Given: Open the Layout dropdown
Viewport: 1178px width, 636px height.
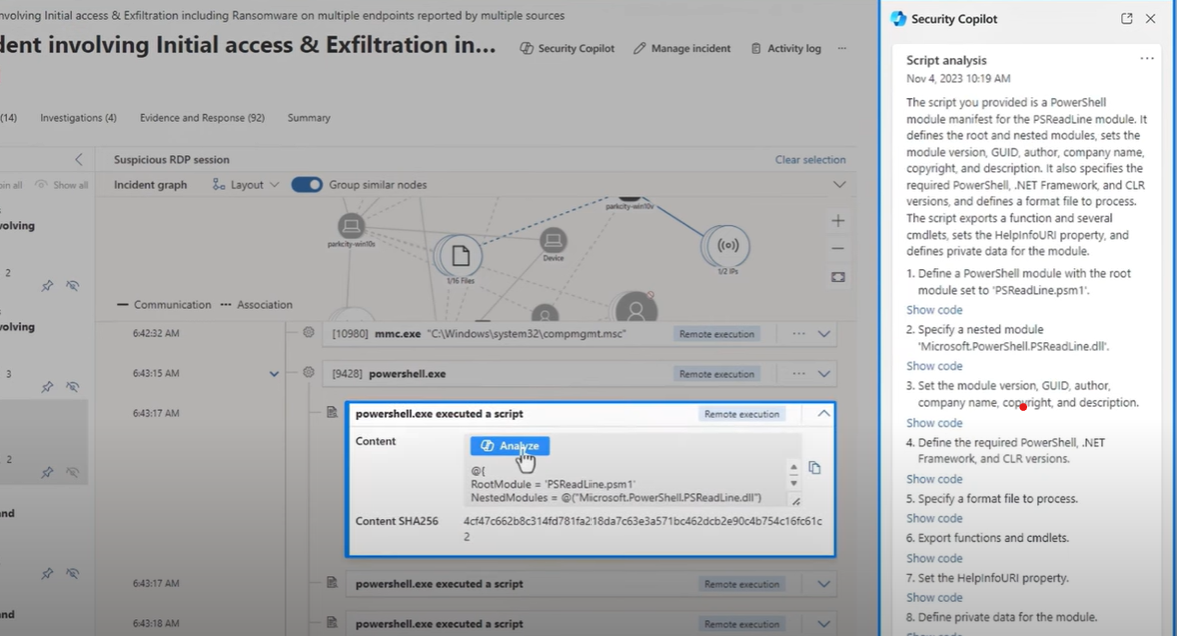Looking at the screenshot, I should (x=246, y=185).
